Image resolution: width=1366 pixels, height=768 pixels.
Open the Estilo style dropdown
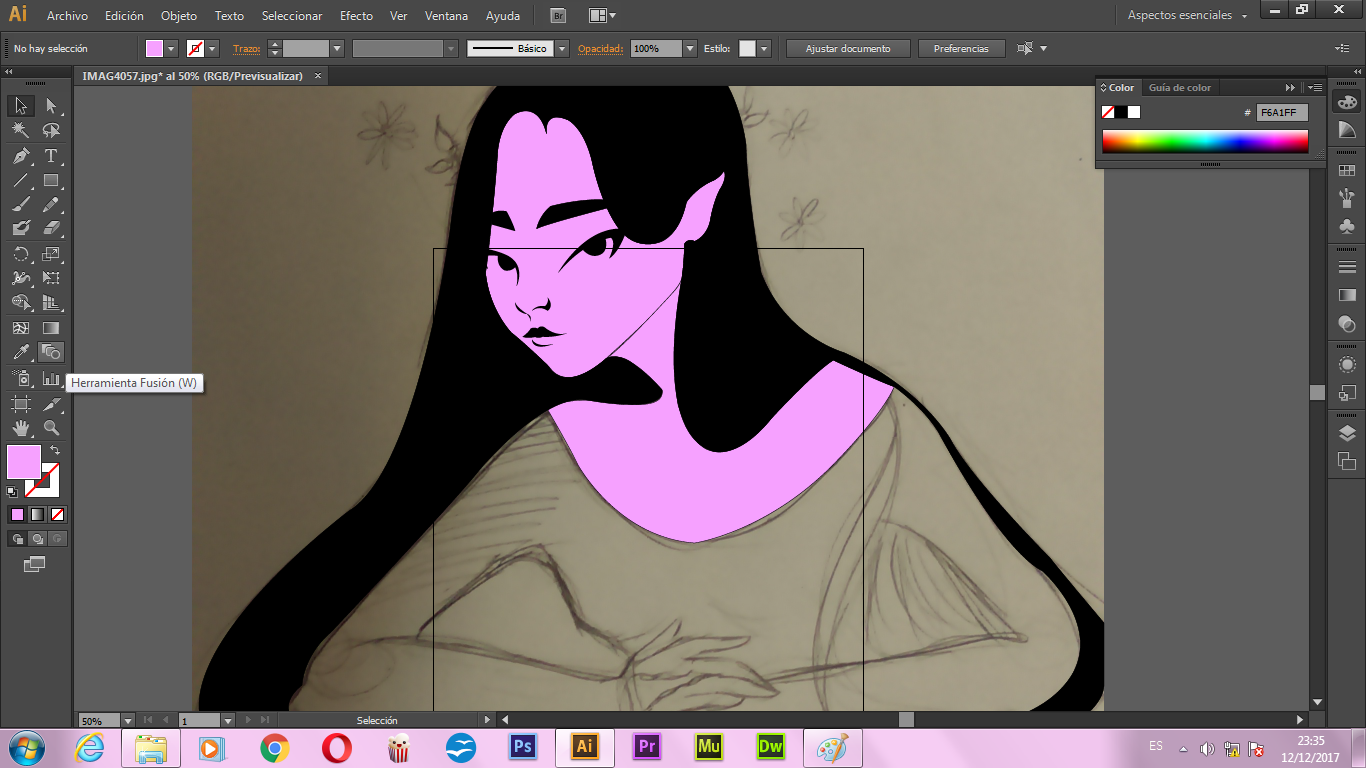764,48
